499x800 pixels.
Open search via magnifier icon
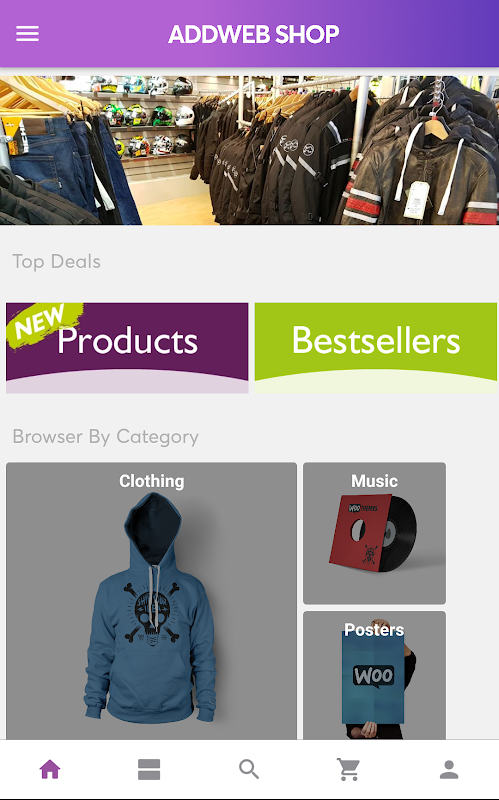click(249, 769)
